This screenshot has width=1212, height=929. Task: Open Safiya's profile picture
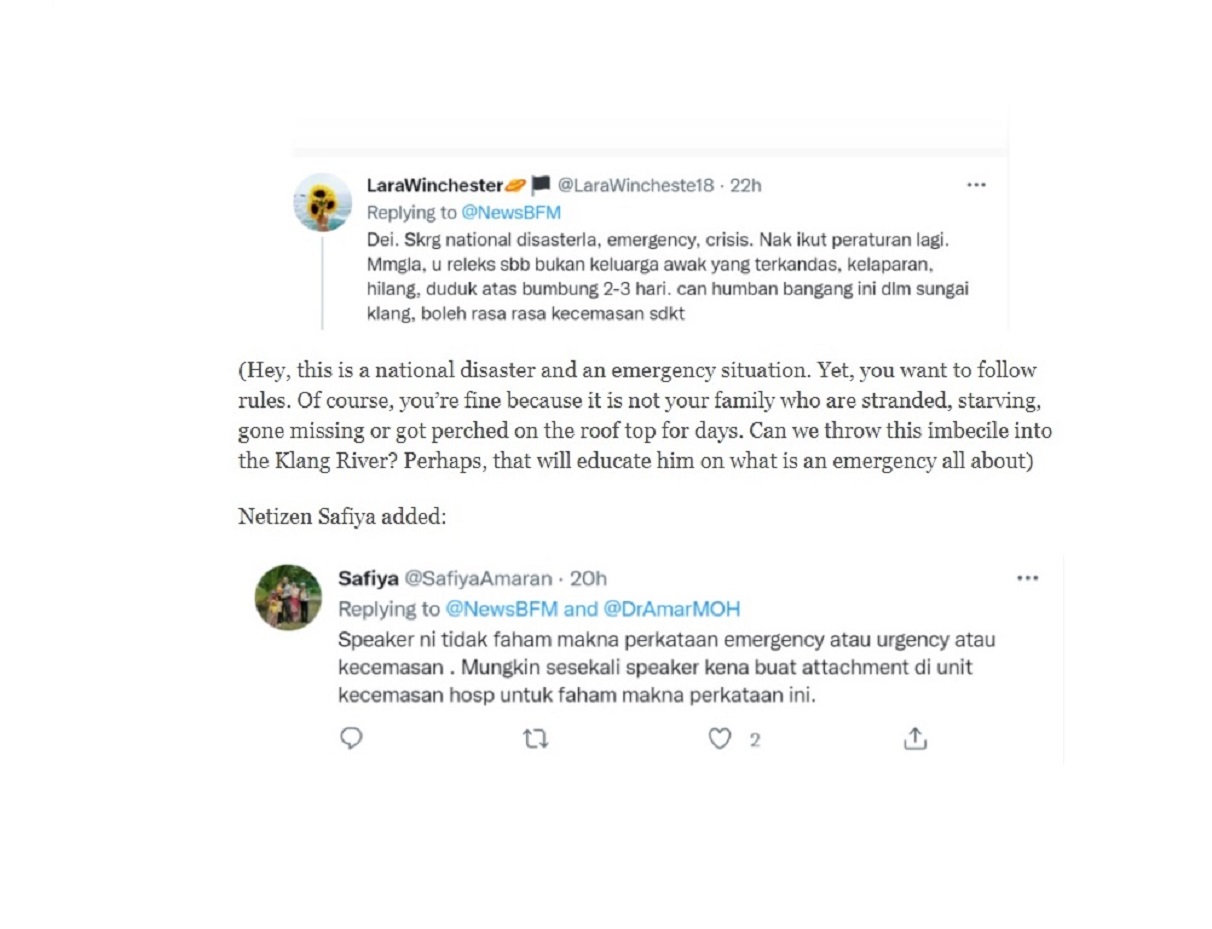(x=288, y=597)
